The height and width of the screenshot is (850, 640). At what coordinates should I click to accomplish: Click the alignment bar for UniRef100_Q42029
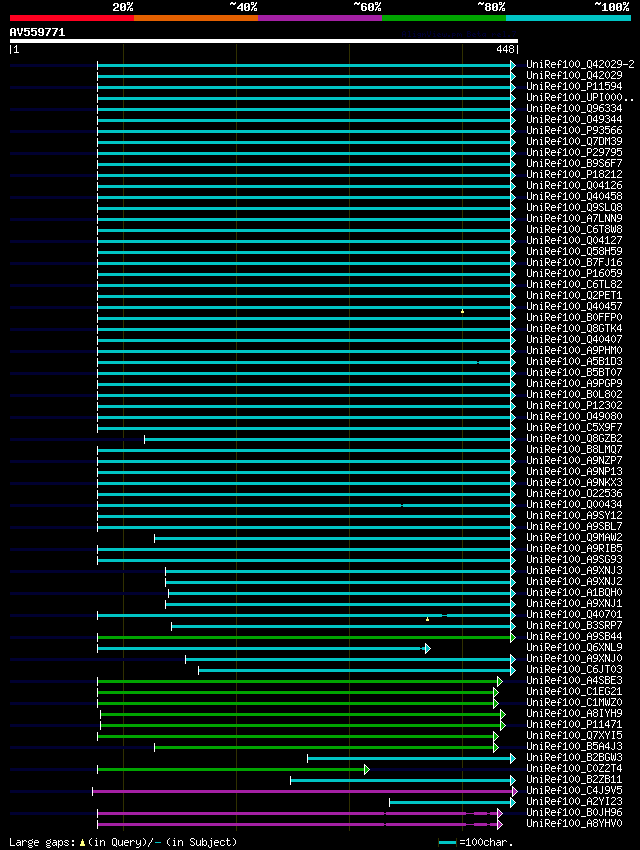(x=306, y=76)
